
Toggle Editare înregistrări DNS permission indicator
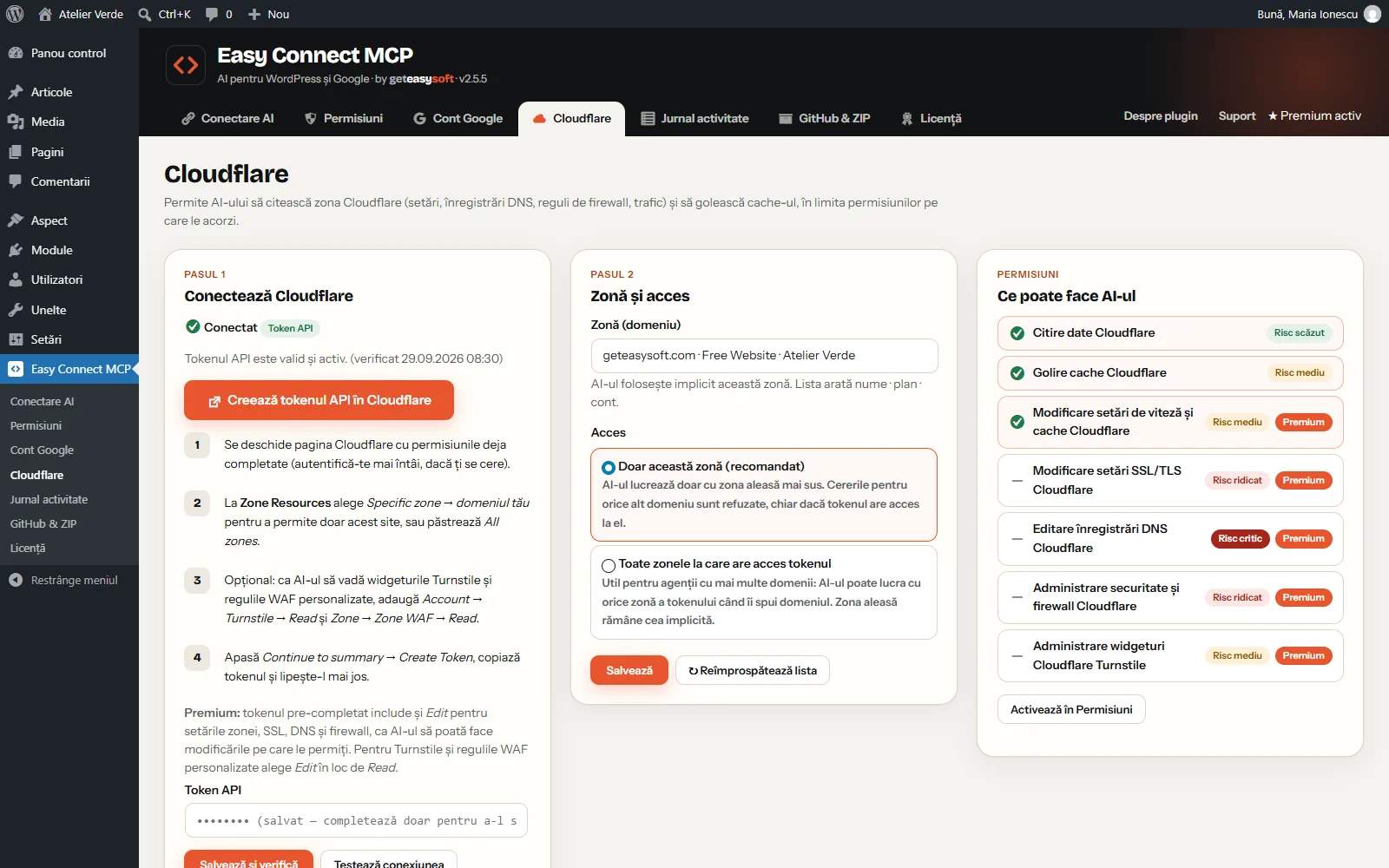pos(1017,538)
